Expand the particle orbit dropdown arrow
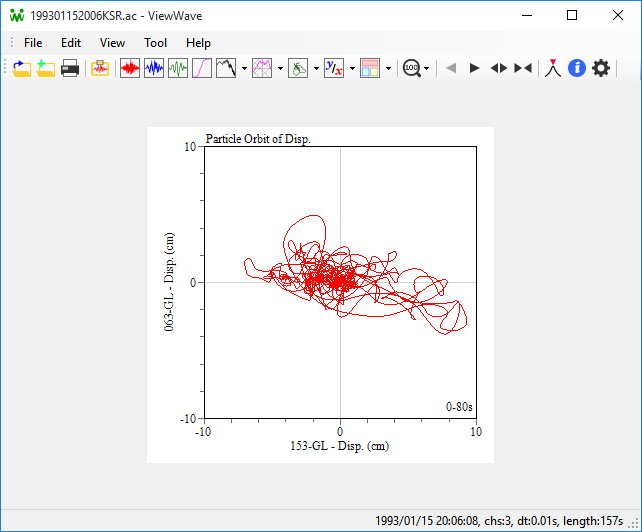 pyautogui.click(x=316, y=68)
